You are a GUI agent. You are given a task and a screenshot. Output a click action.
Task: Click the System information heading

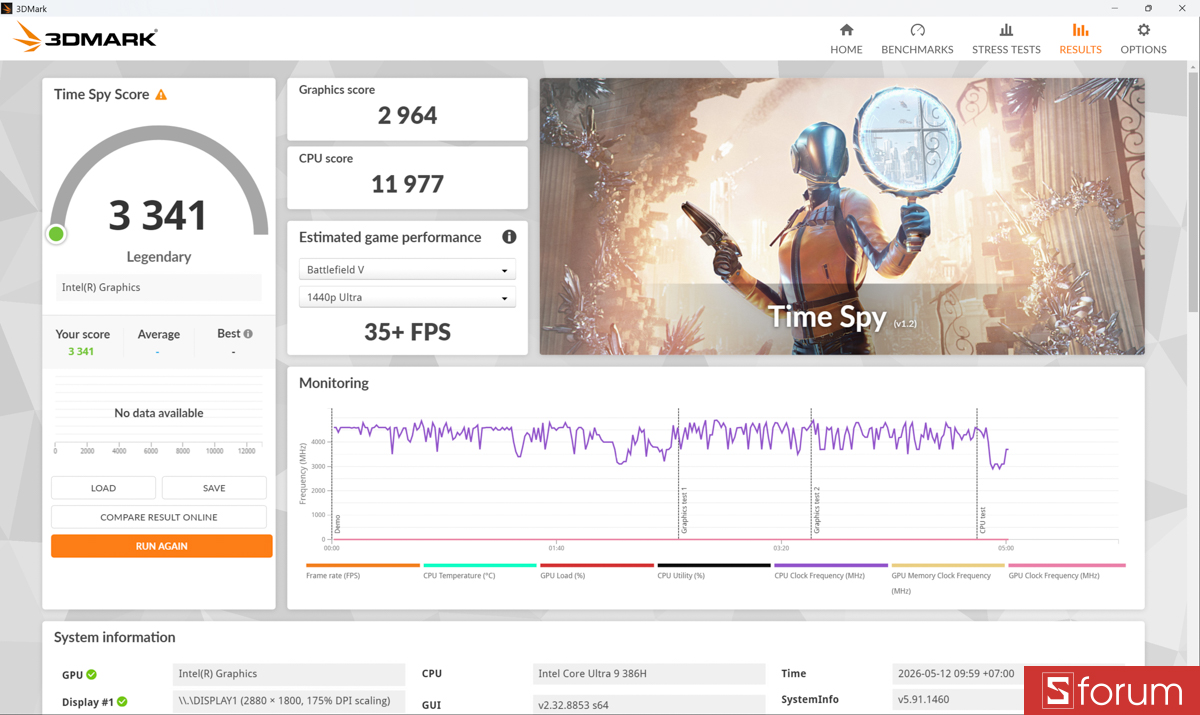[x=114, y=637]
